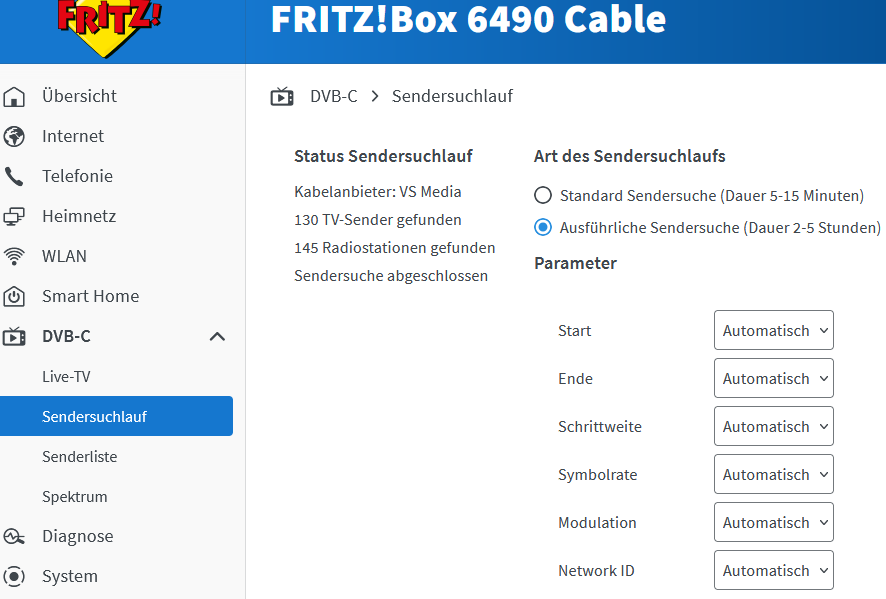886x599 pixels.
Task: Open Diagnose via the gear icon
Action: [x=15, y=536]
